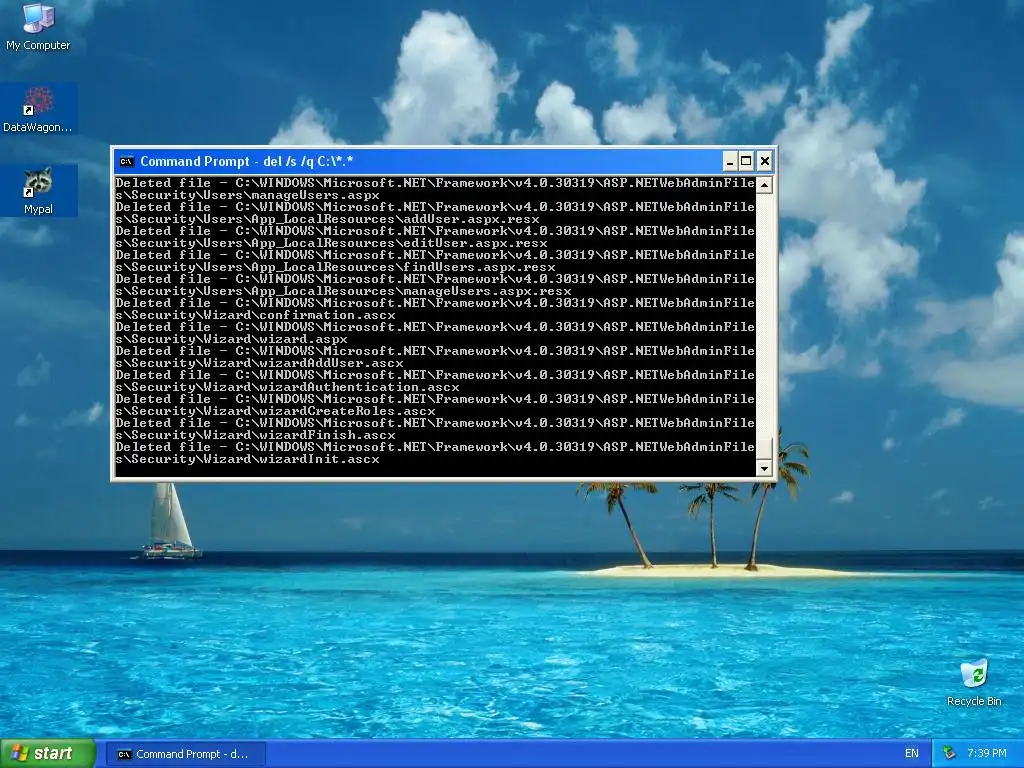1024x768 pixels.
Task: Close the Command Prompt window
Action: 765,161
